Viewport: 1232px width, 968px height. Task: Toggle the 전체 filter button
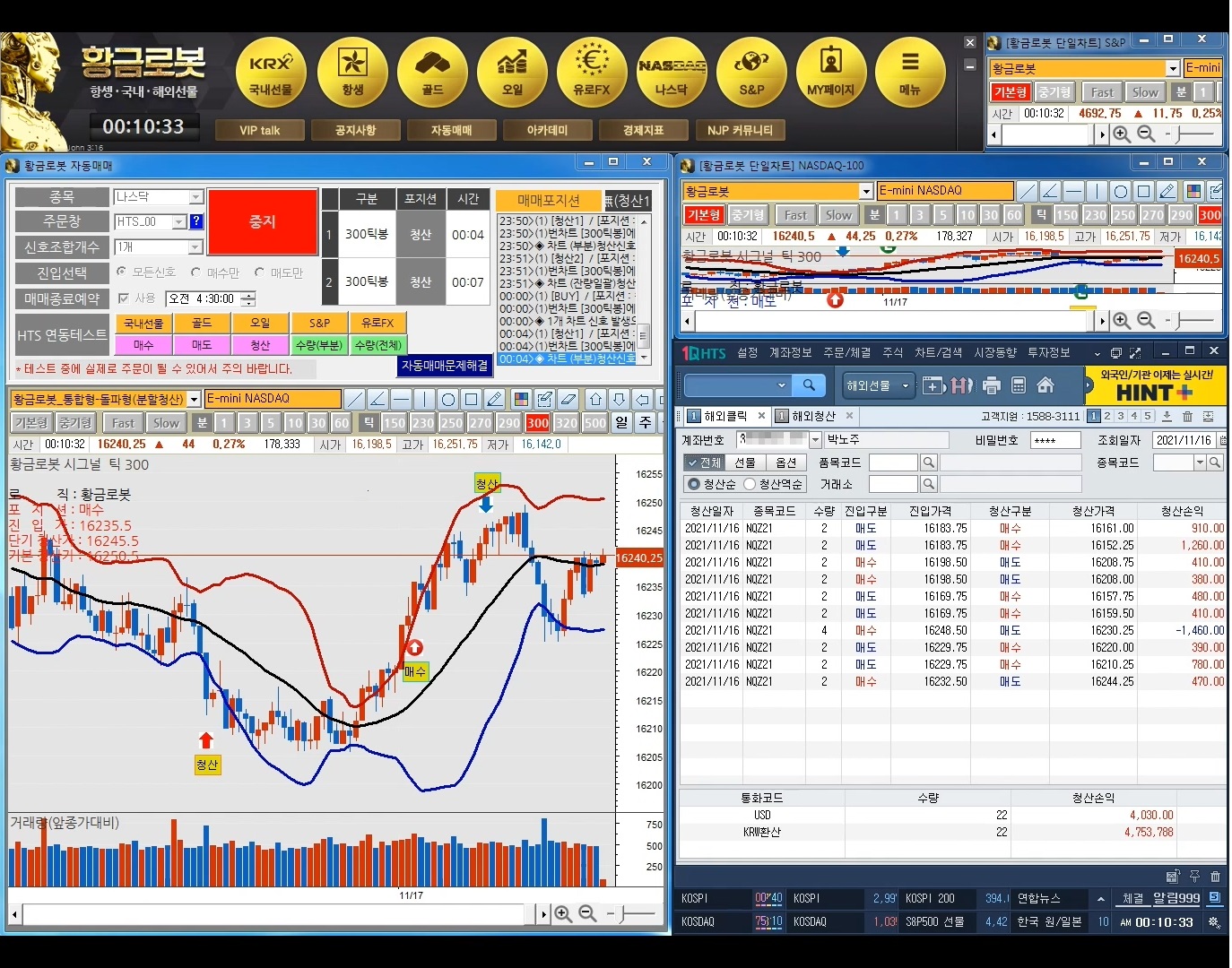tap(704, 462)
